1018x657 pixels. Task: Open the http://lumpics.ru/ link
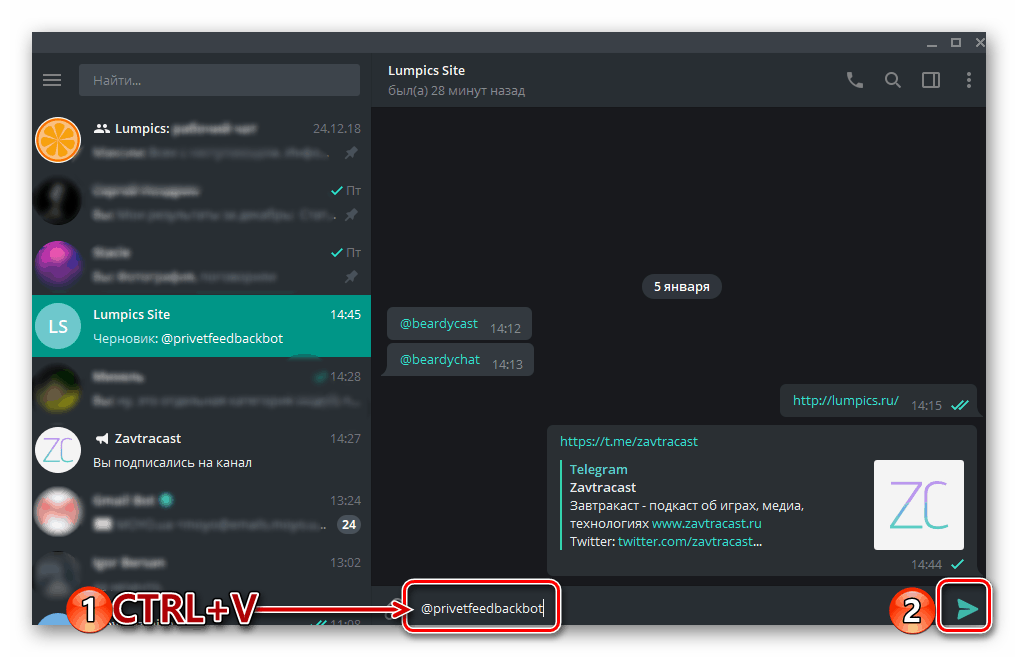pyautogui.click(x=845, y=400)
